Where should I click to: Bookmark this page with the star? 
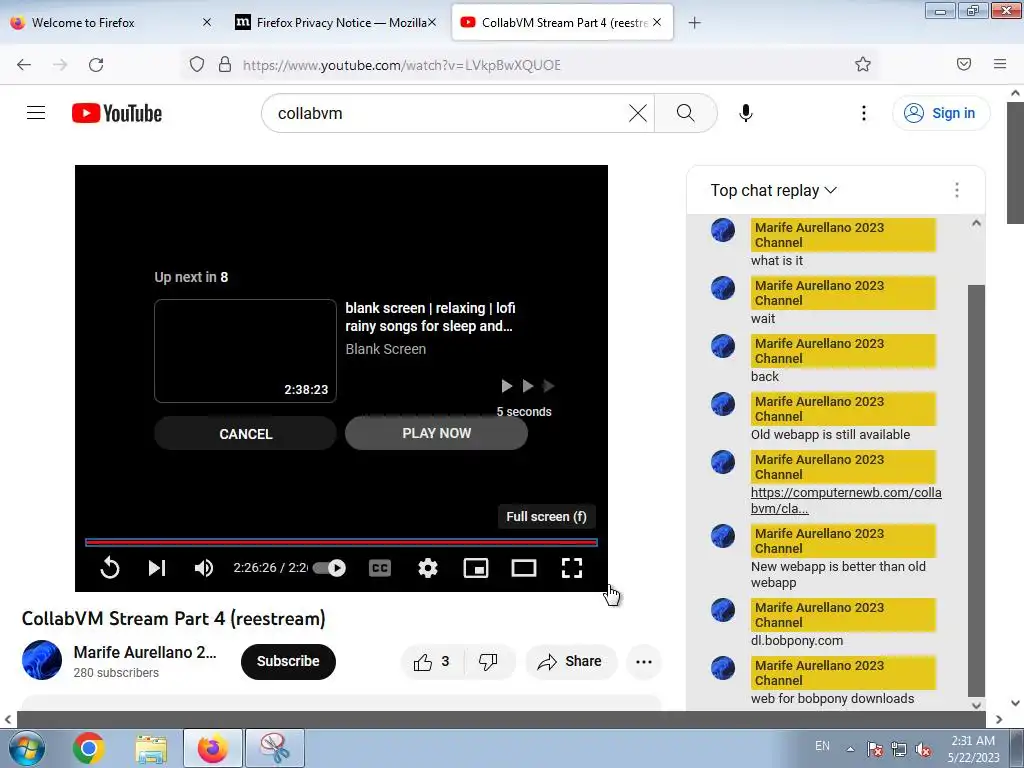(x=863, y=64)
